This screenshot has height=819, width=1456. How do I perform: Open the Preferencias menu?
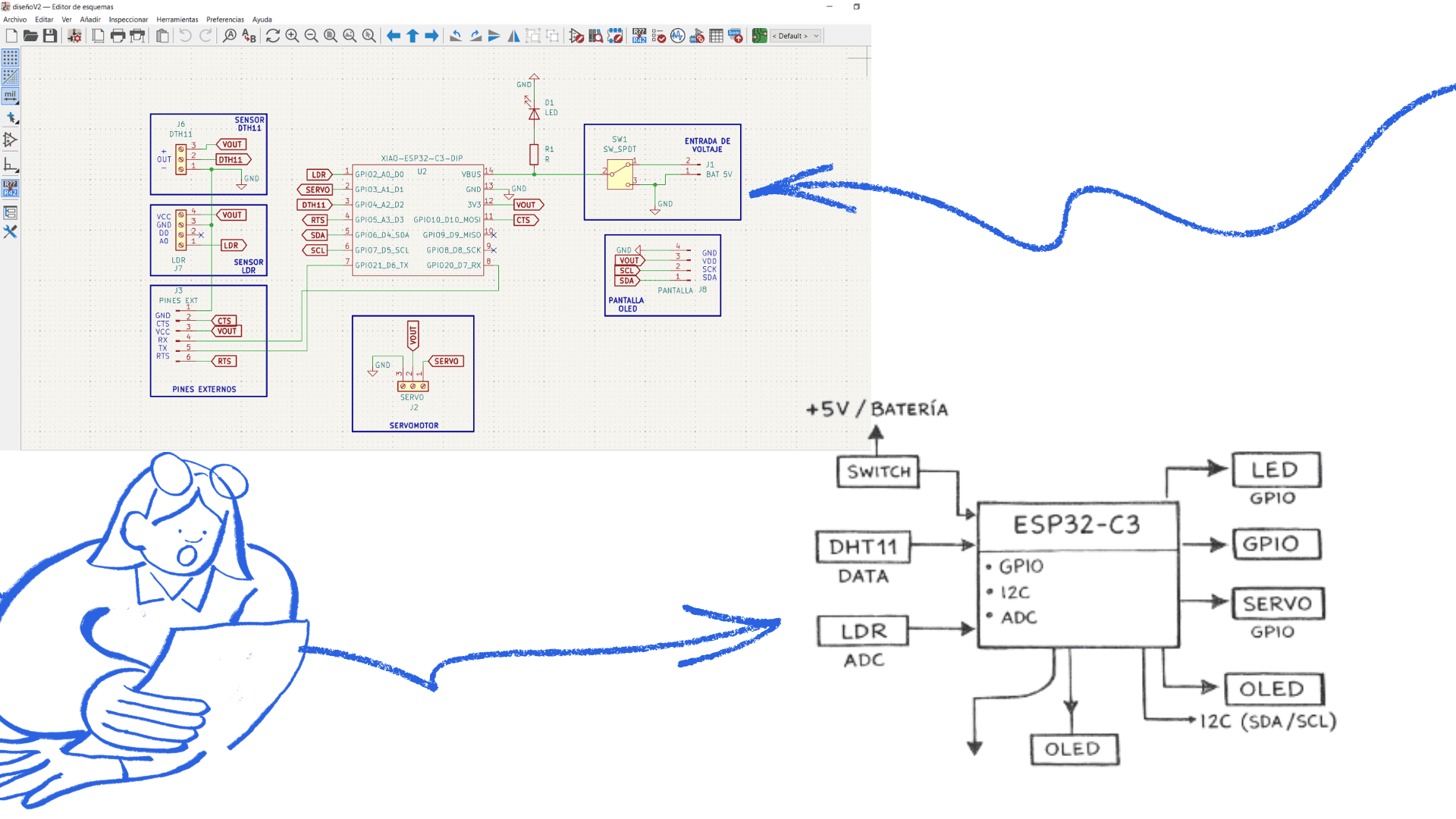pyautogui.click(x=224, y=20)
